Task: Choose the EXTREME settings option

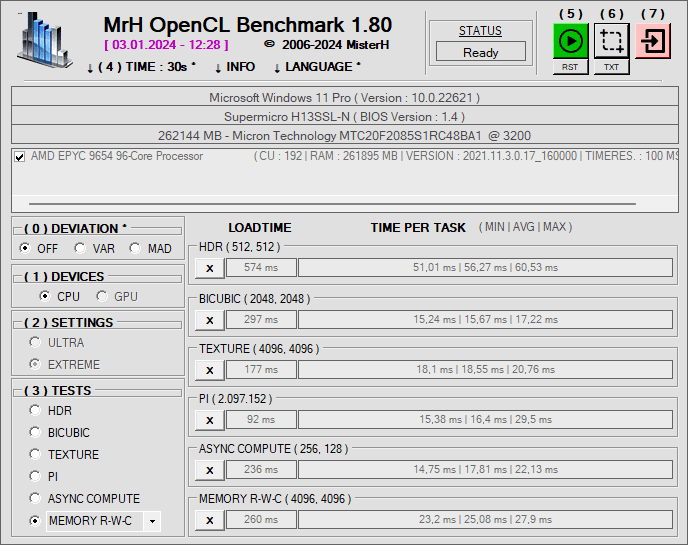Action: coord(35,364)
